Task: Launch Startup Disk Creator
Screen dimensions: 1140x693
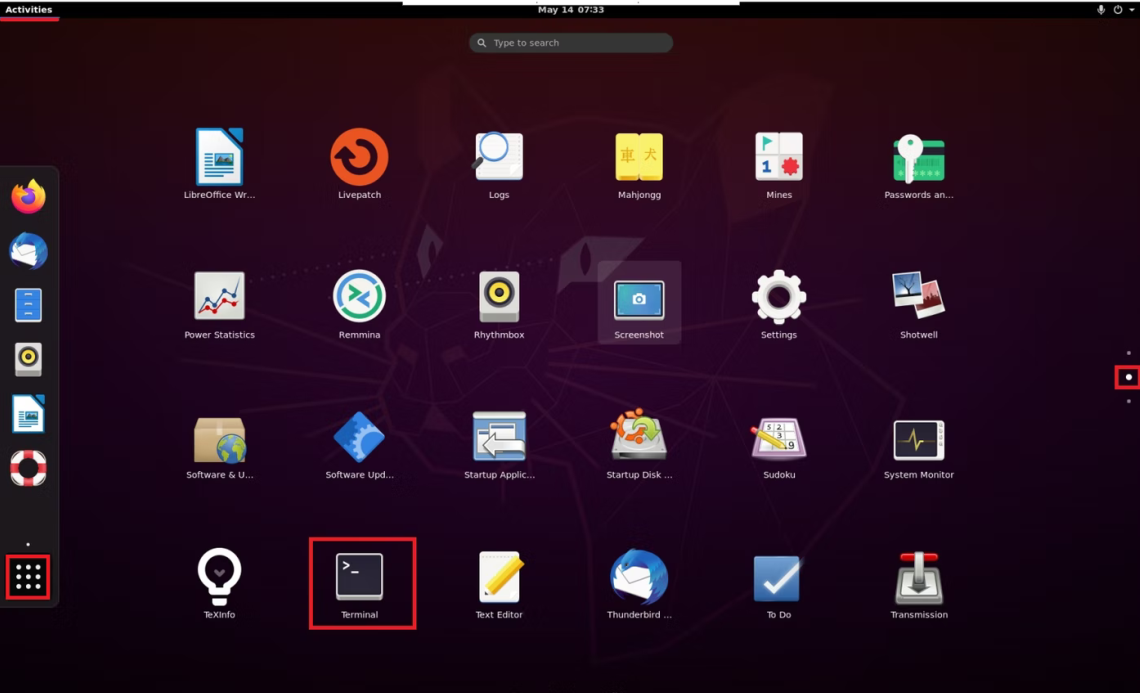Action: click(x=639, y=444)
